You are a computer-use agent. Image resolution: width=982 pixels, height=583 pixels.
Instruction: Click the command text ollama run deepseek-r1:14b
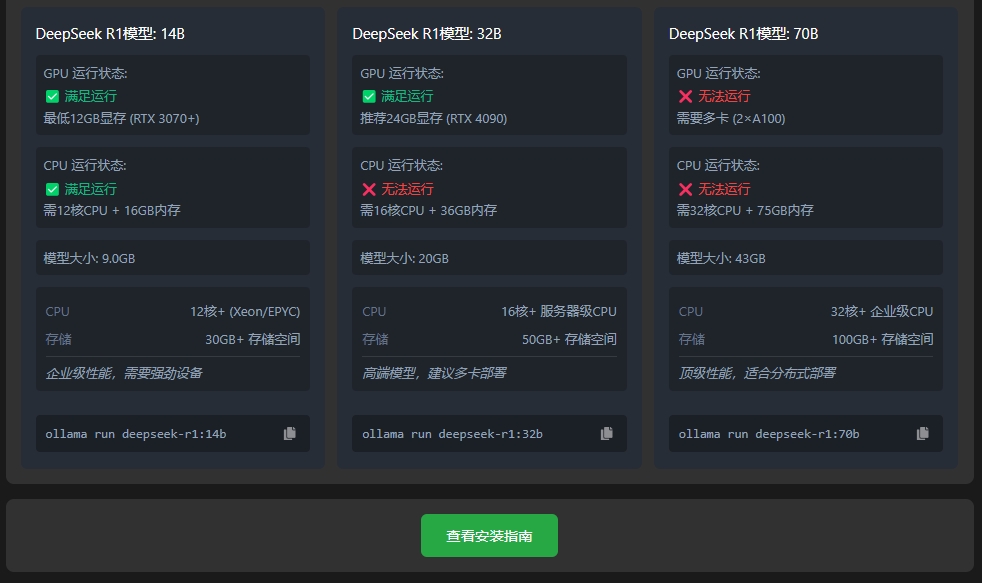136,434
